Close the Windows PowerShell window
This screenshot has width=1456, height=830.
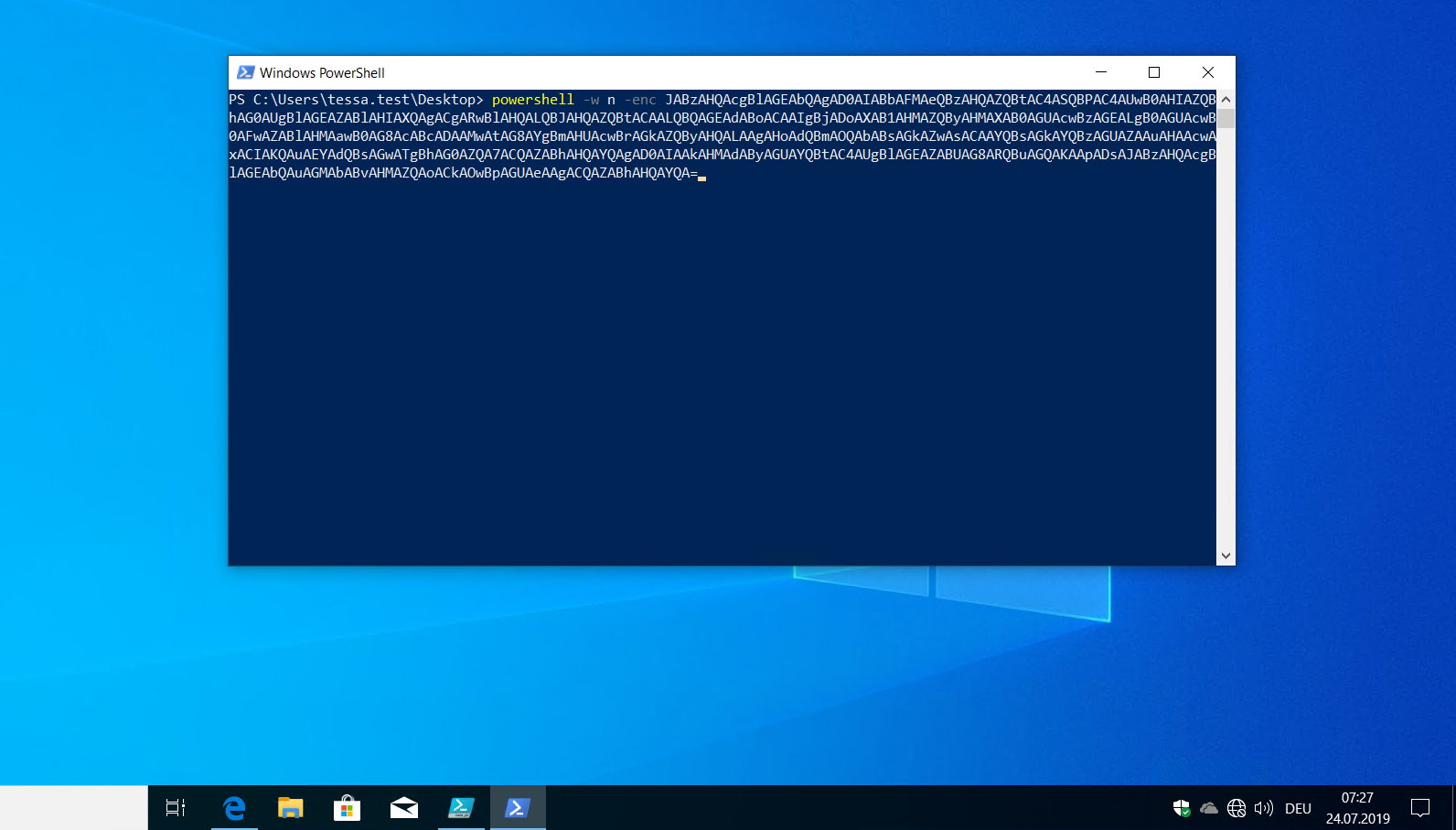click(x=1208, y=72)
